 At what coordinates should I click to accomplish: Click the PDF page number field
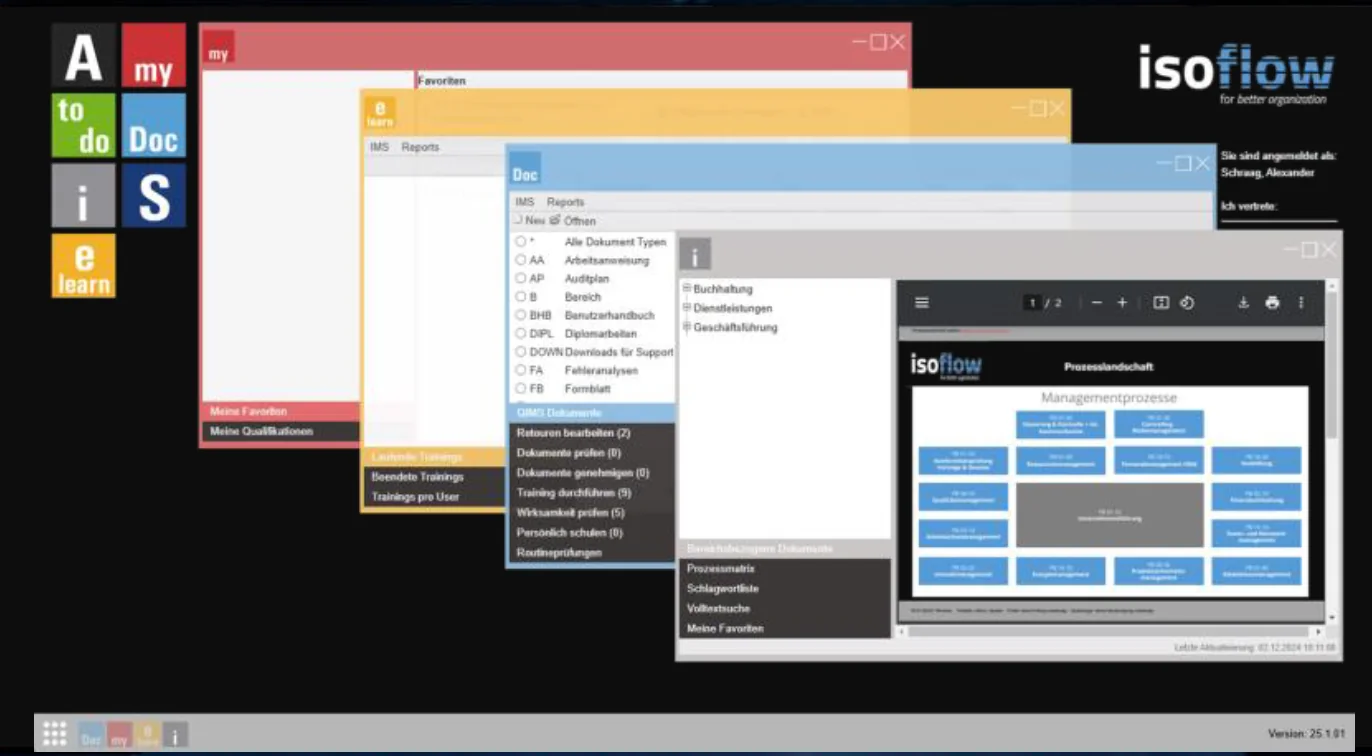[x=1031, y=303]
